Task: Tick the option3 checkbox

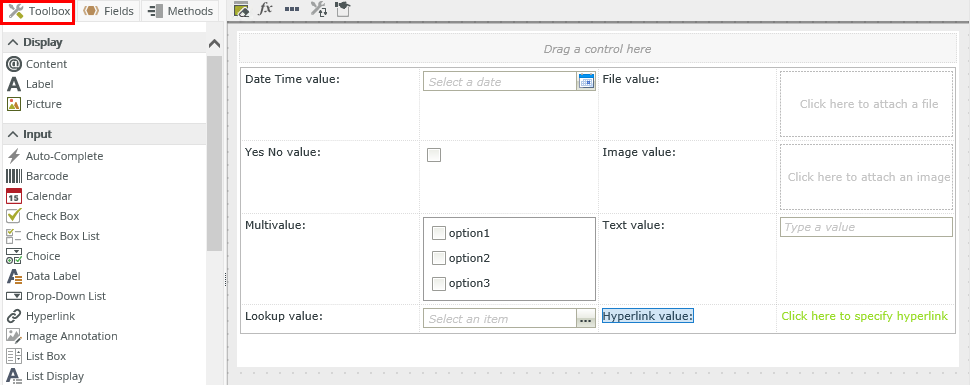Action: [x=439, y=283]
